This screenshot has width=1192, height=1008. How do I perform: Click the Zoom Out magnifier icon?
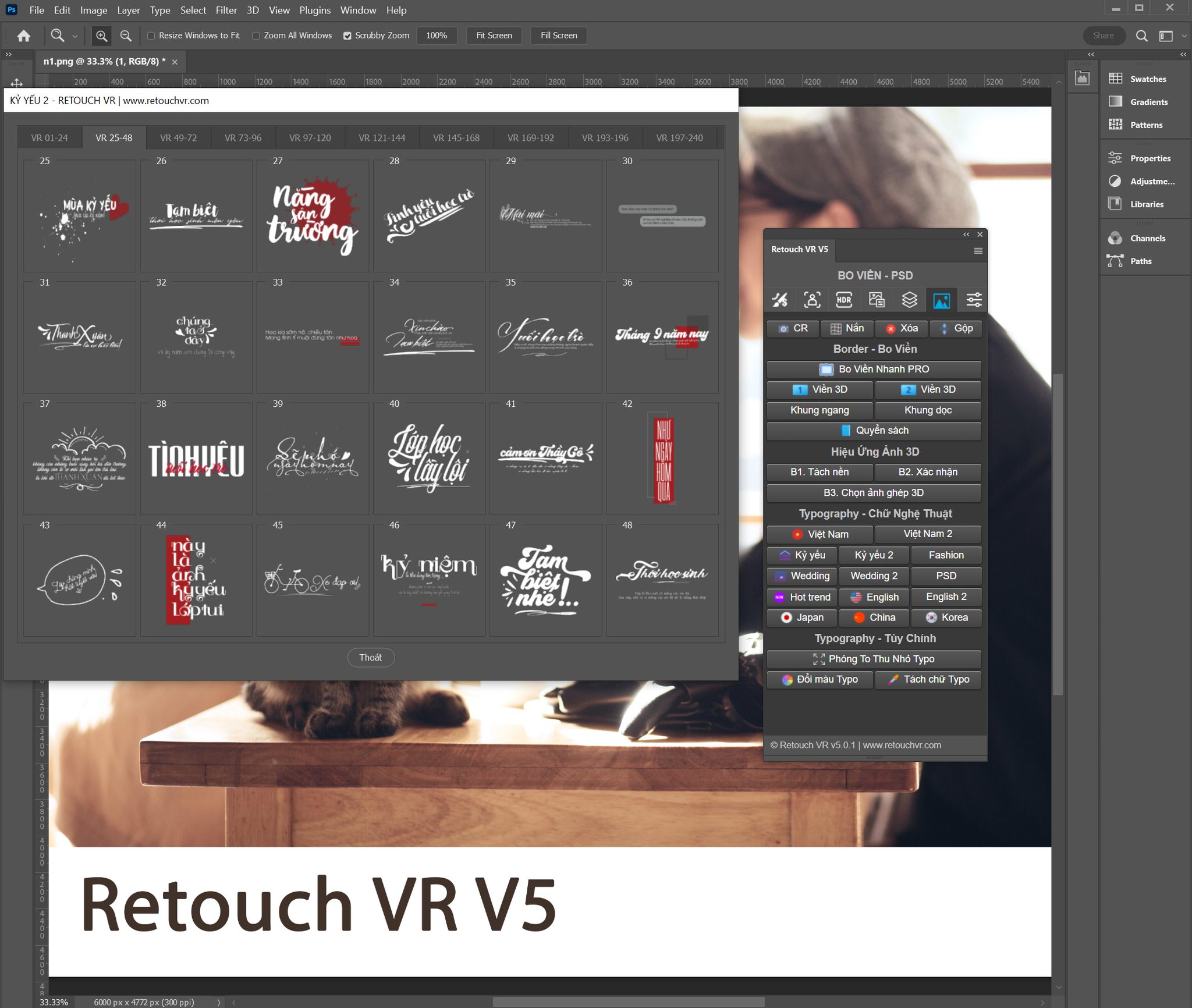pos(125,36)
